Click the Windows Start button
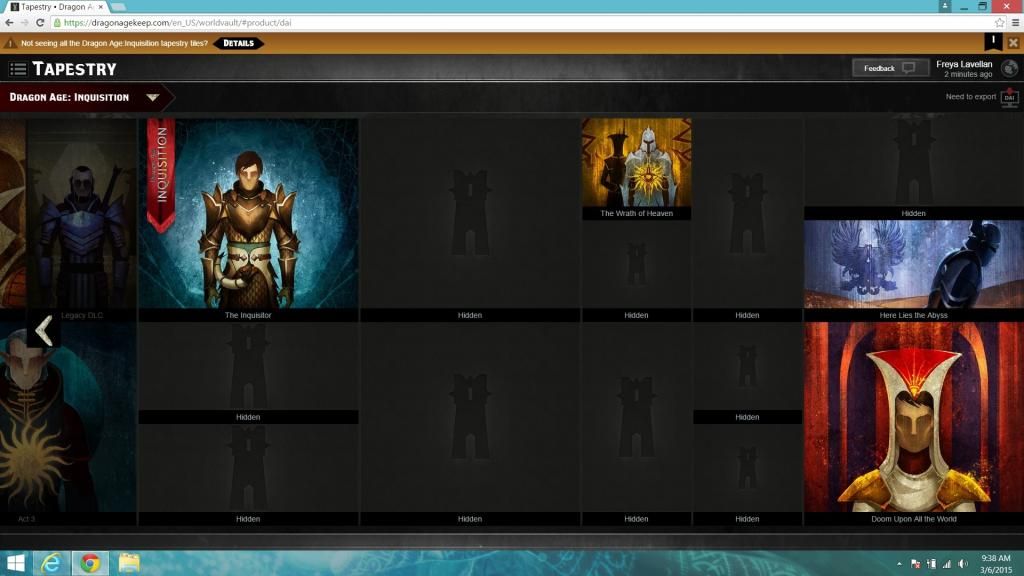1024x576 pixels. [15, 563]
